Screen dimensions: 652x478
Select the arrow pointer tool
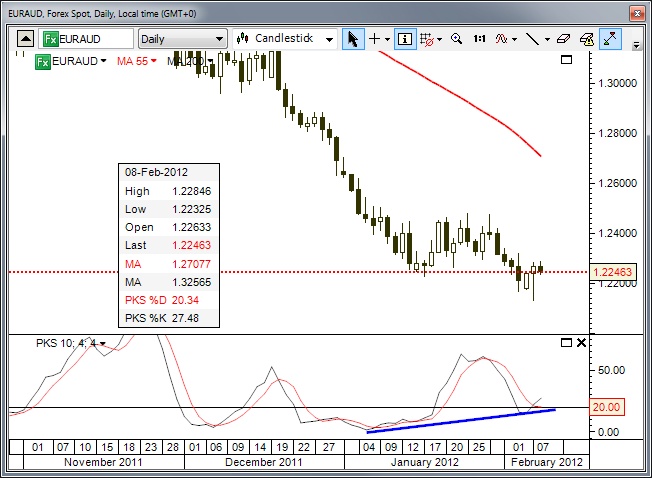coord(353,39)
